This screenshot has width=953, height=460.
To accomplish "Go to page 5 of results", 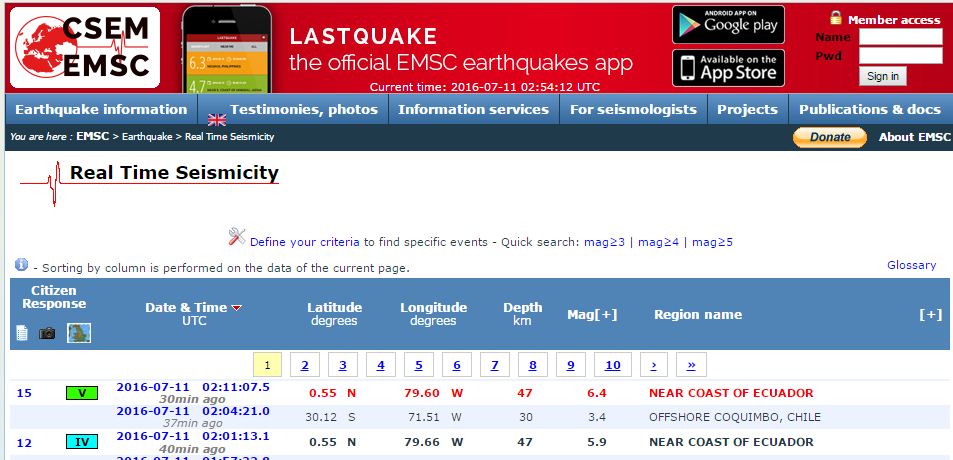I will click(418, 365).
